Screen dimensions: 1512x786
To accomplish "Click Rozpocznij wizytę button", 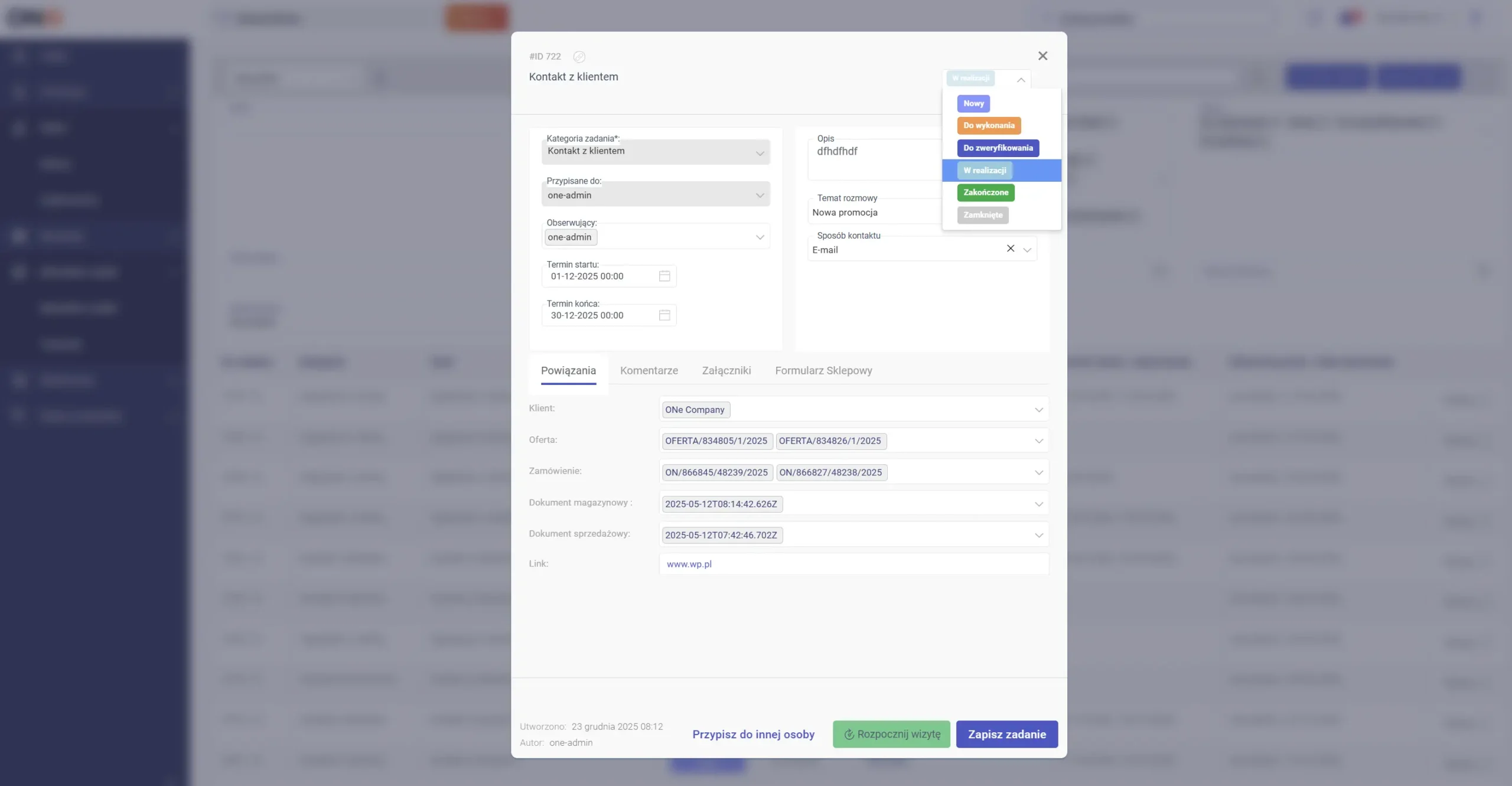I will [x=891, y=734].
